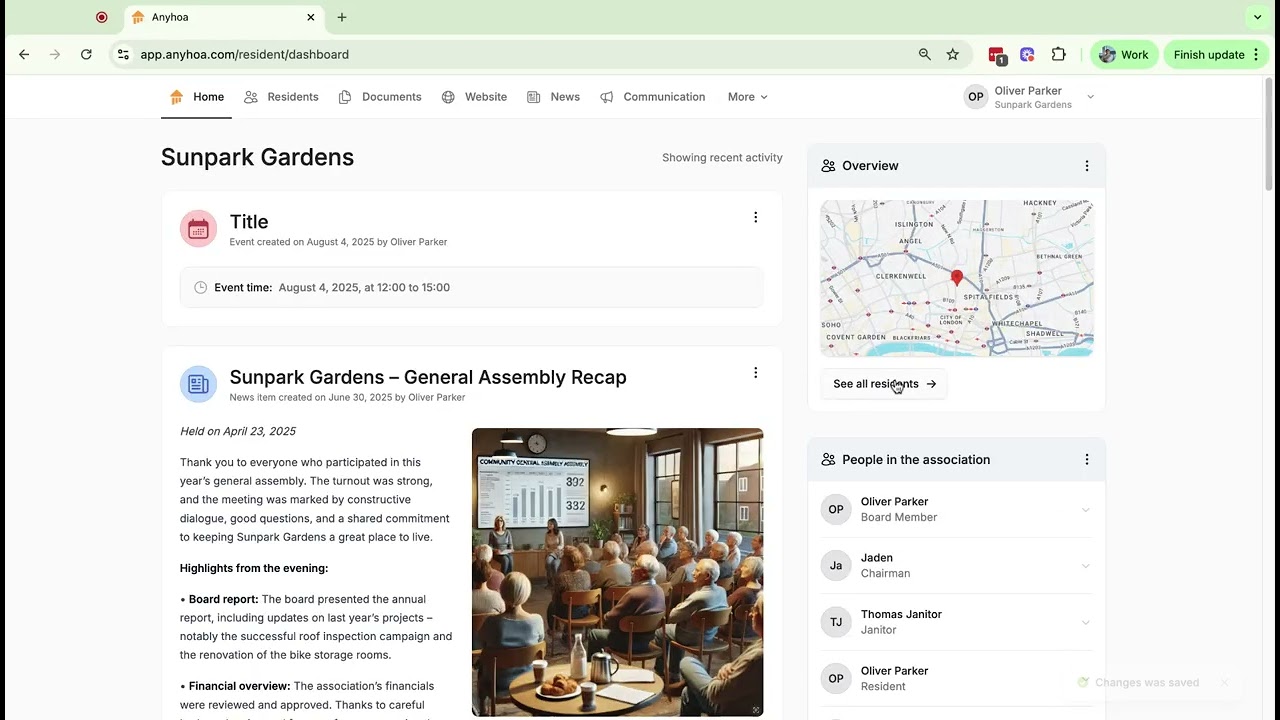Open Oliver Parker account menu chevron
Viewport: 1280px width, 720px height.
click(1090, 97)
